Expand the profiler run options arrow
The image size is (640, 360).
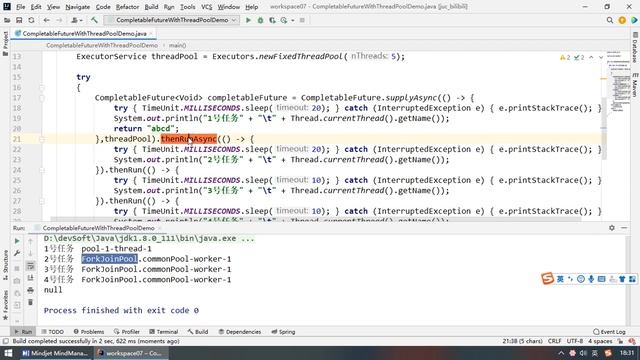[x=293, y=20]
